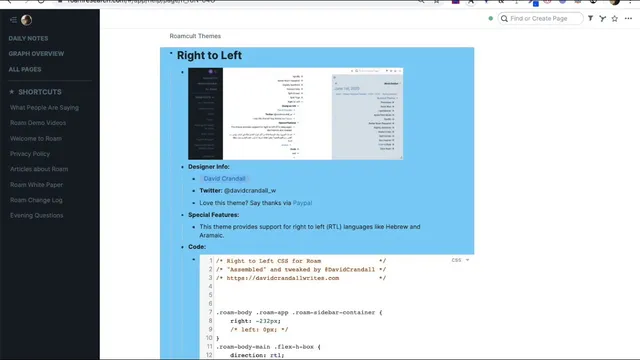Click bullet next to theme screenshot
The image size is (640, 360).
(182, 72)
